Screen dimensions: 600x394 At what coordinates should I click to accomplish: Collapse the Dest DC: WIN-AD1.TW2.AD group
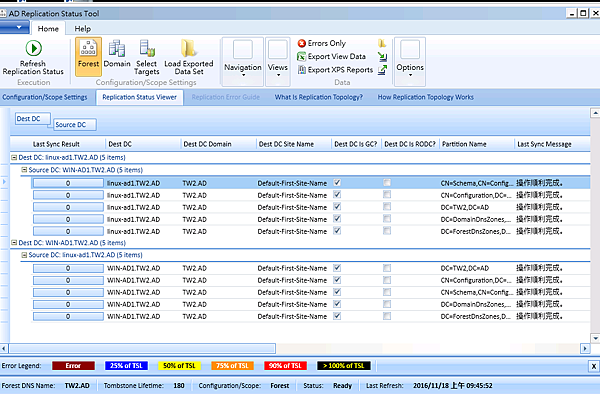(14, 243)
